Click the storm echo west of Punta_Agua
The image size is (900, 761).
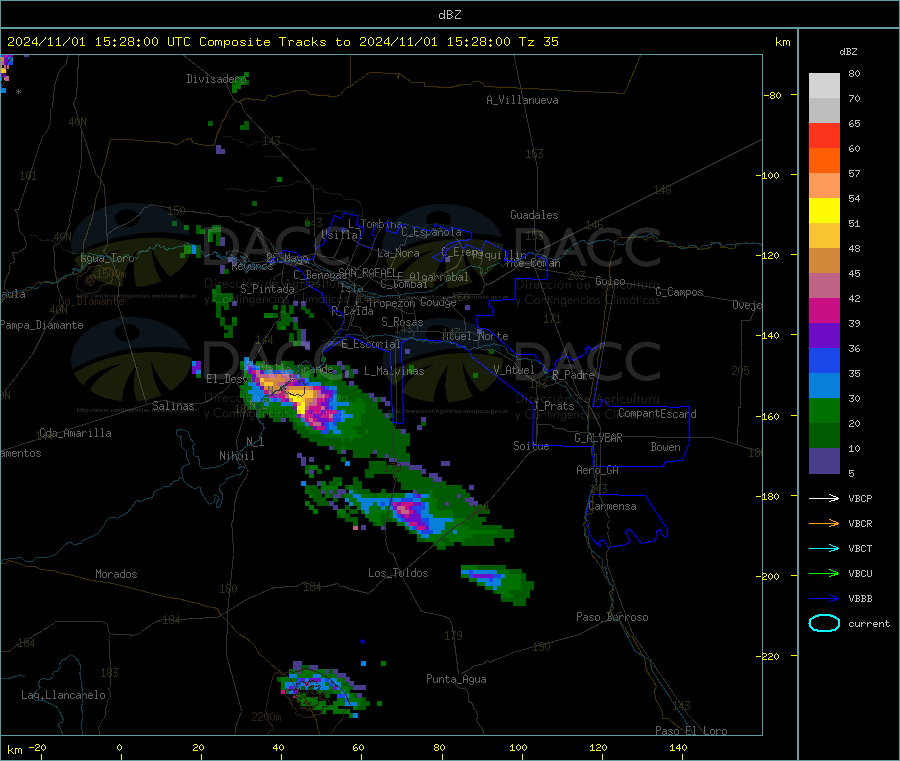click(x=321, y=689)
